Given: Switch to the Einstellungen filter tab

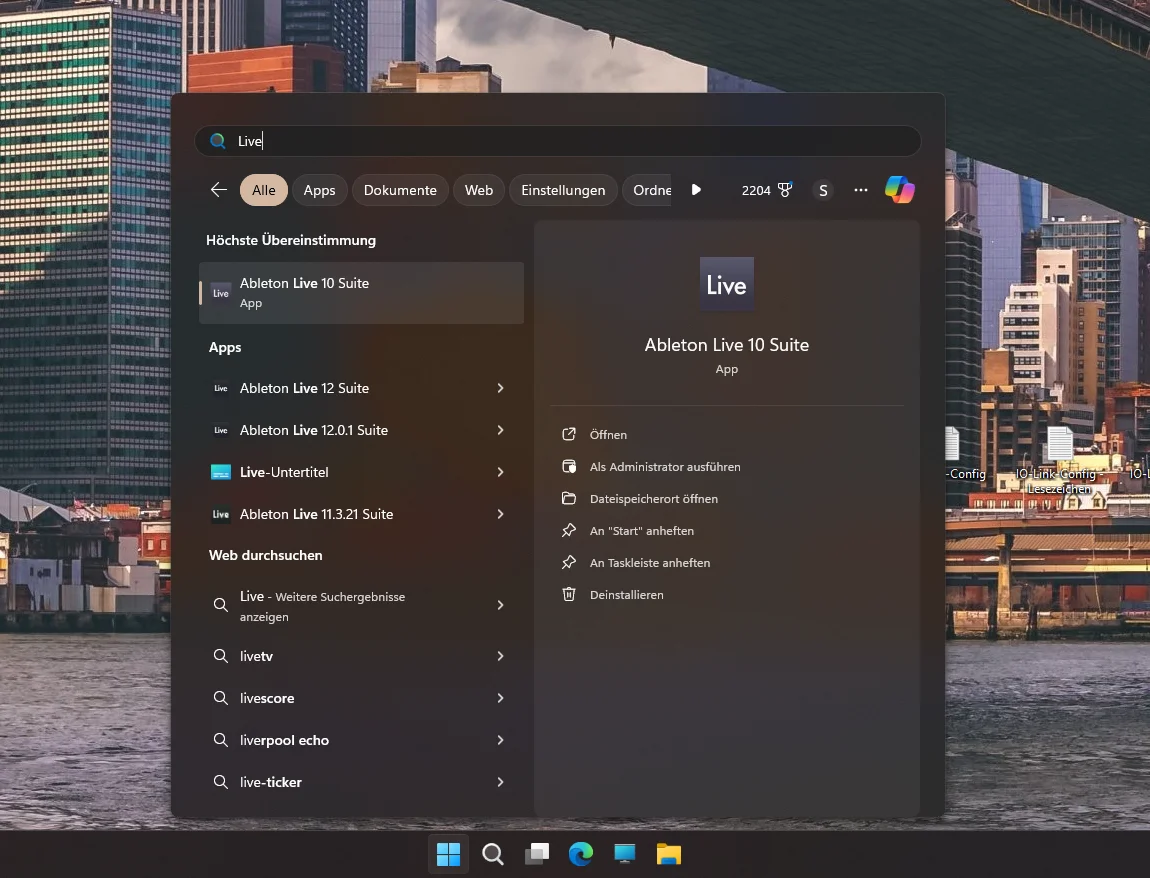Looking at the screenshot, I should [563, 190].
